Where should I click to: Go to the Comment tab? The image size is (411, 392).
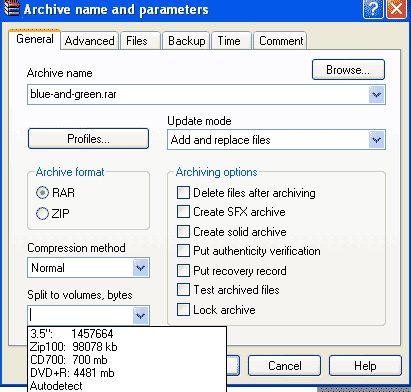coord(280,41)
